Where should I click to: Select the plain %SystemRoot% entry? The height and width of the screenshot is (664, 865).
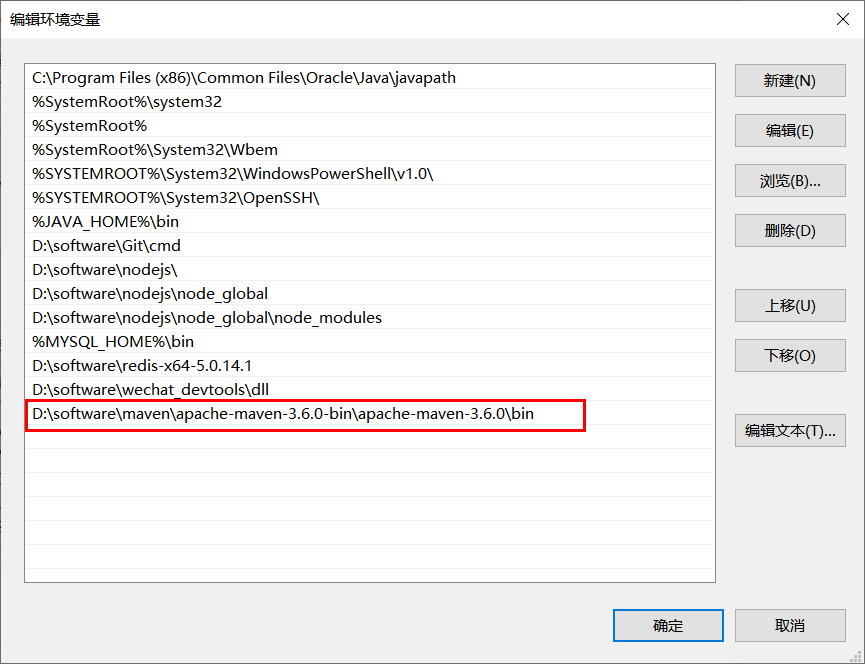(370, 126)
